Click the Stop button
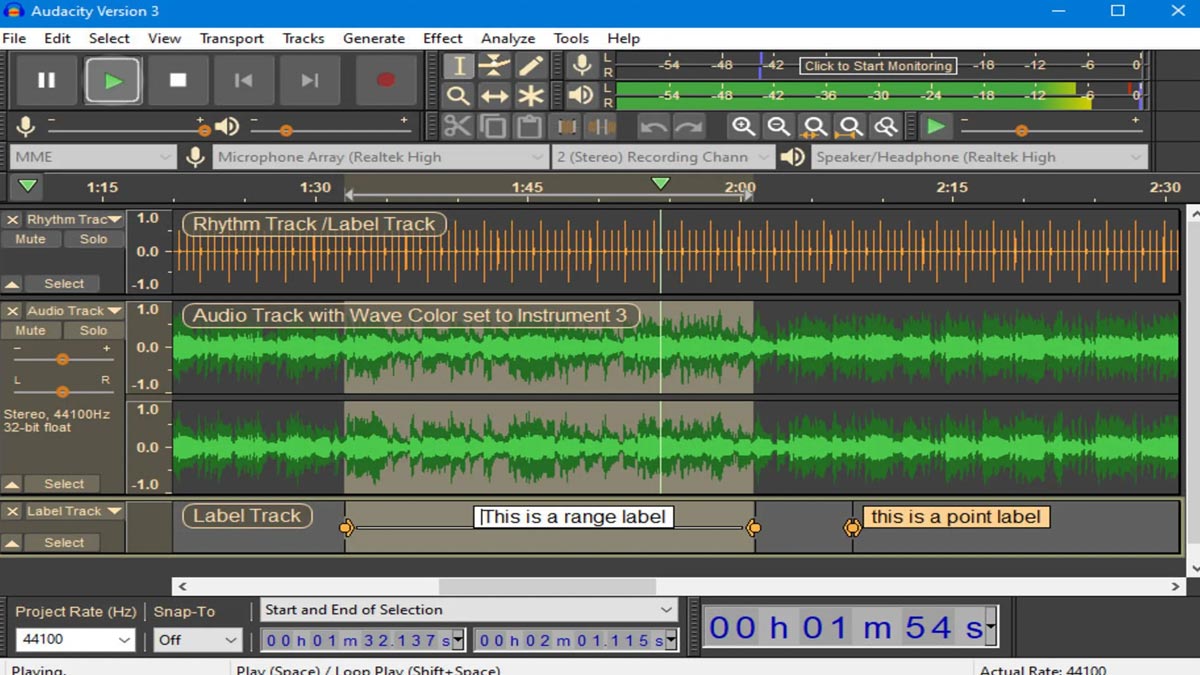Viewport: 1200px width, 675px height. click(178, 80)
